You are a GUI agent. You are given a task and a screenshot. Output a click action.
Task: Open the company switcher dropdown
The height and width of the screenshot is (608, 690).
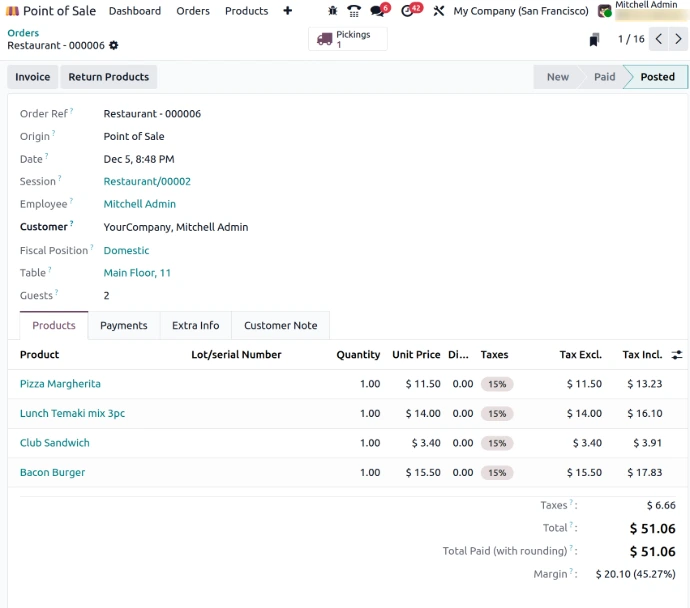click(520, 11)
